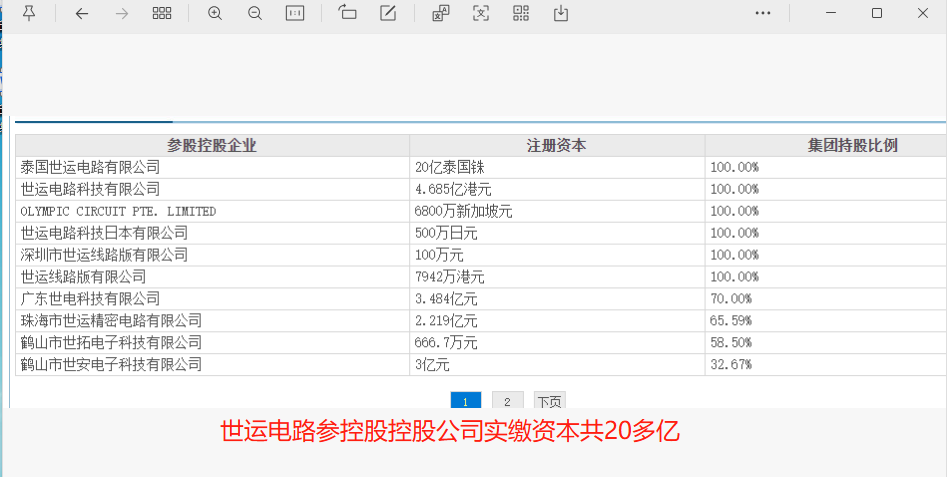
Task: Save the image to disk
Action: (561, 13)
